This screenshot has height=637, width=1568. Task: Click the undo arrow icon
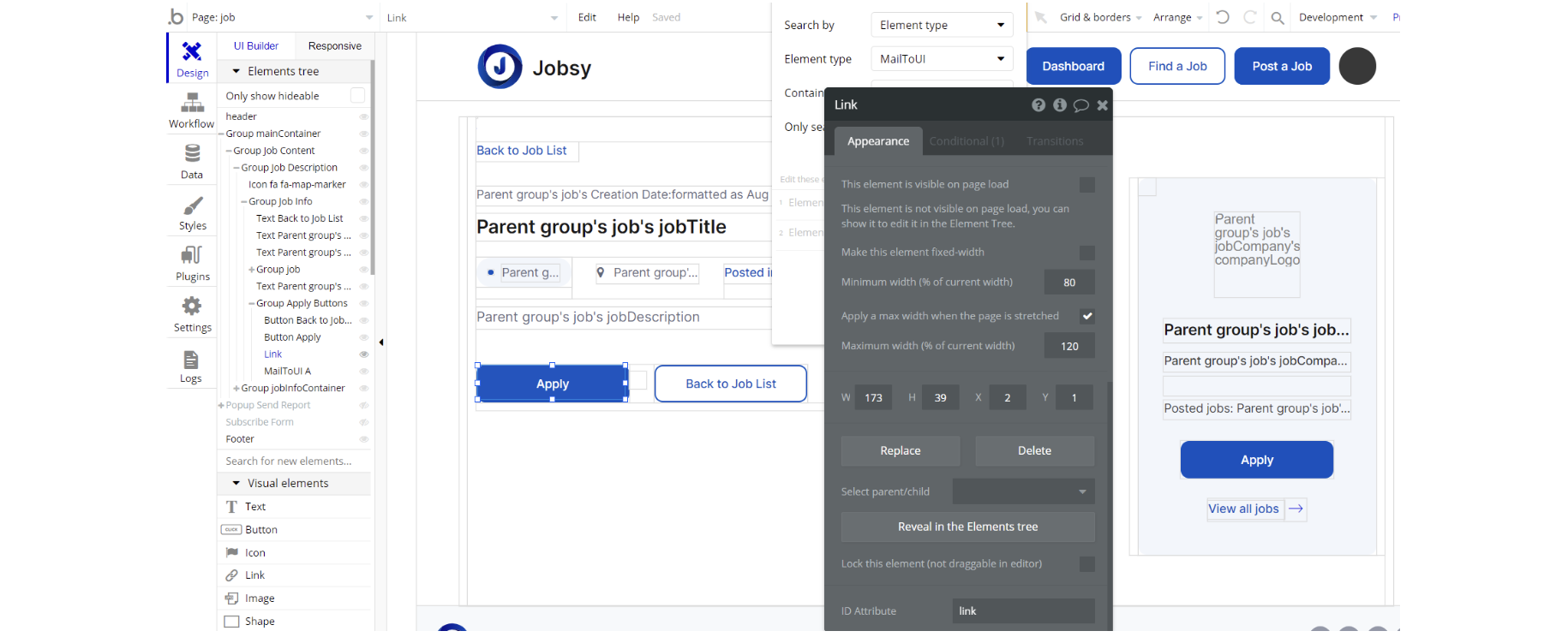coord(1223,17)
